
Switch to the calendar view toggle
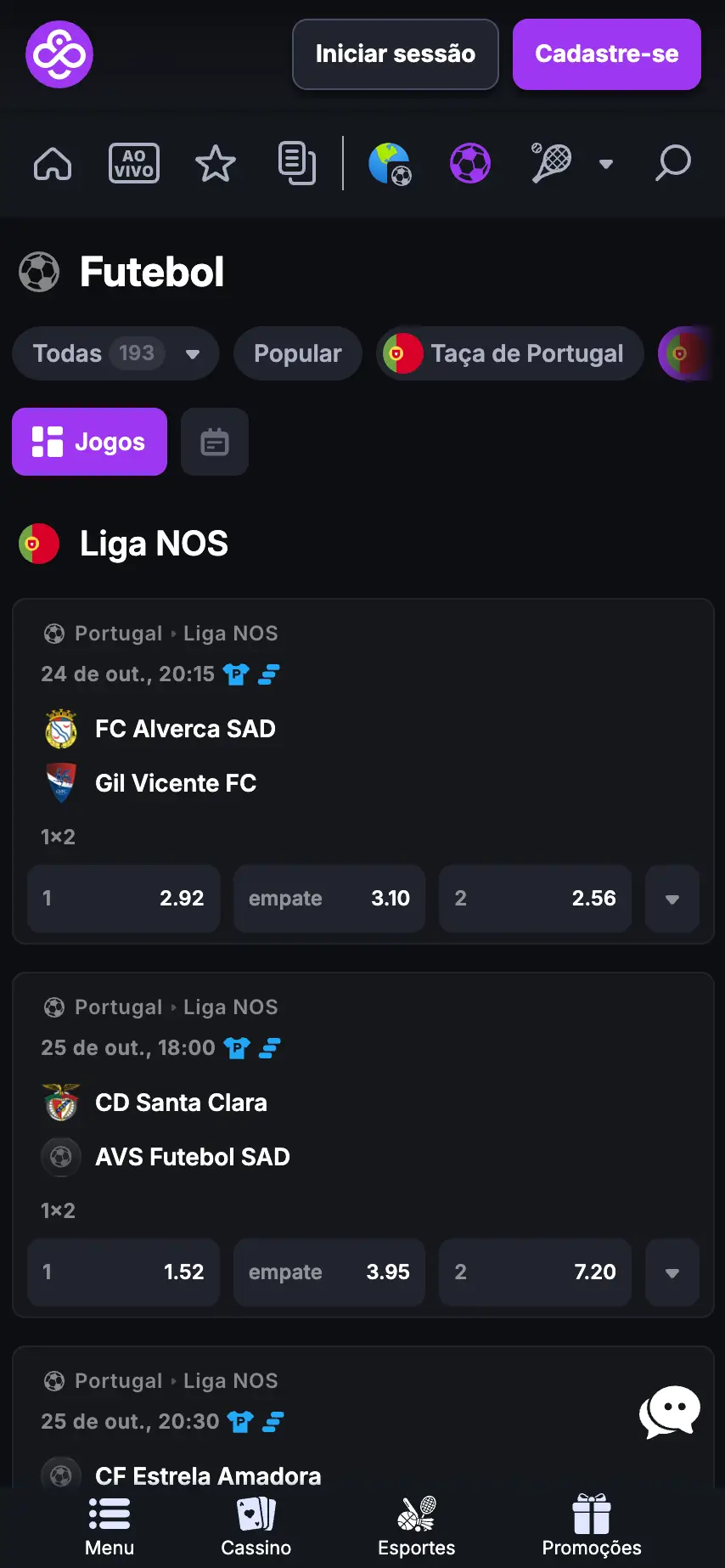click(215, 442)
